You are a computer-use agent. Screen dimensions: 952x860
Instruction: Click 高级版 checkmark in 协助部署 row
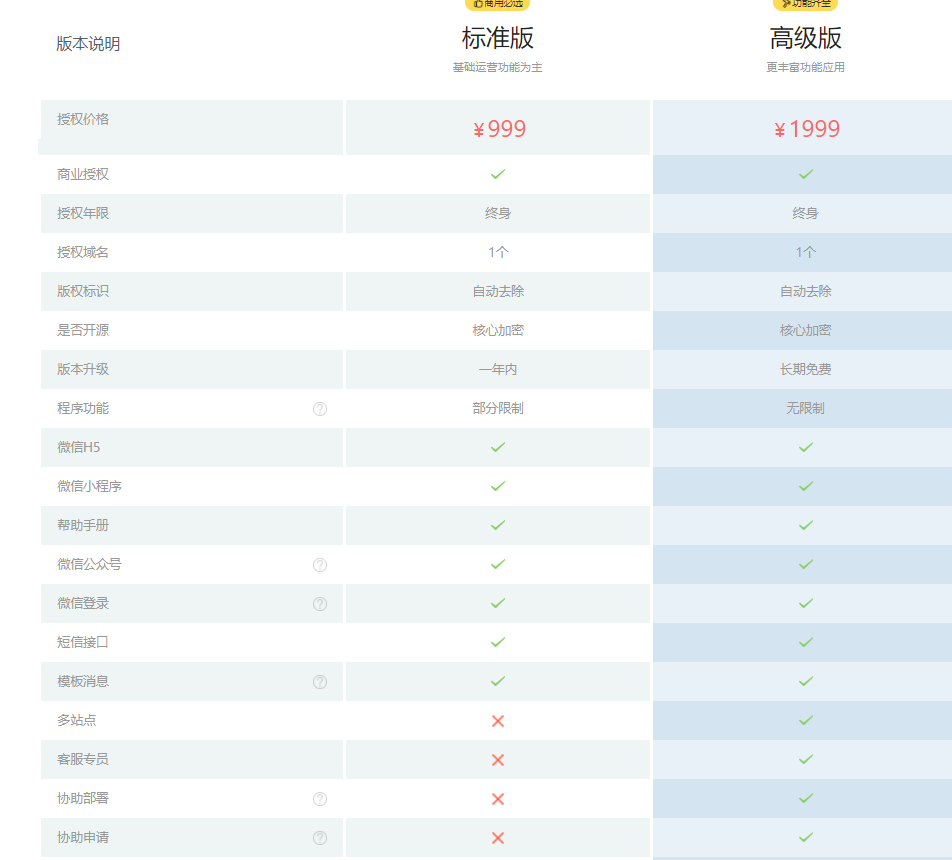(x=806, y=798)
